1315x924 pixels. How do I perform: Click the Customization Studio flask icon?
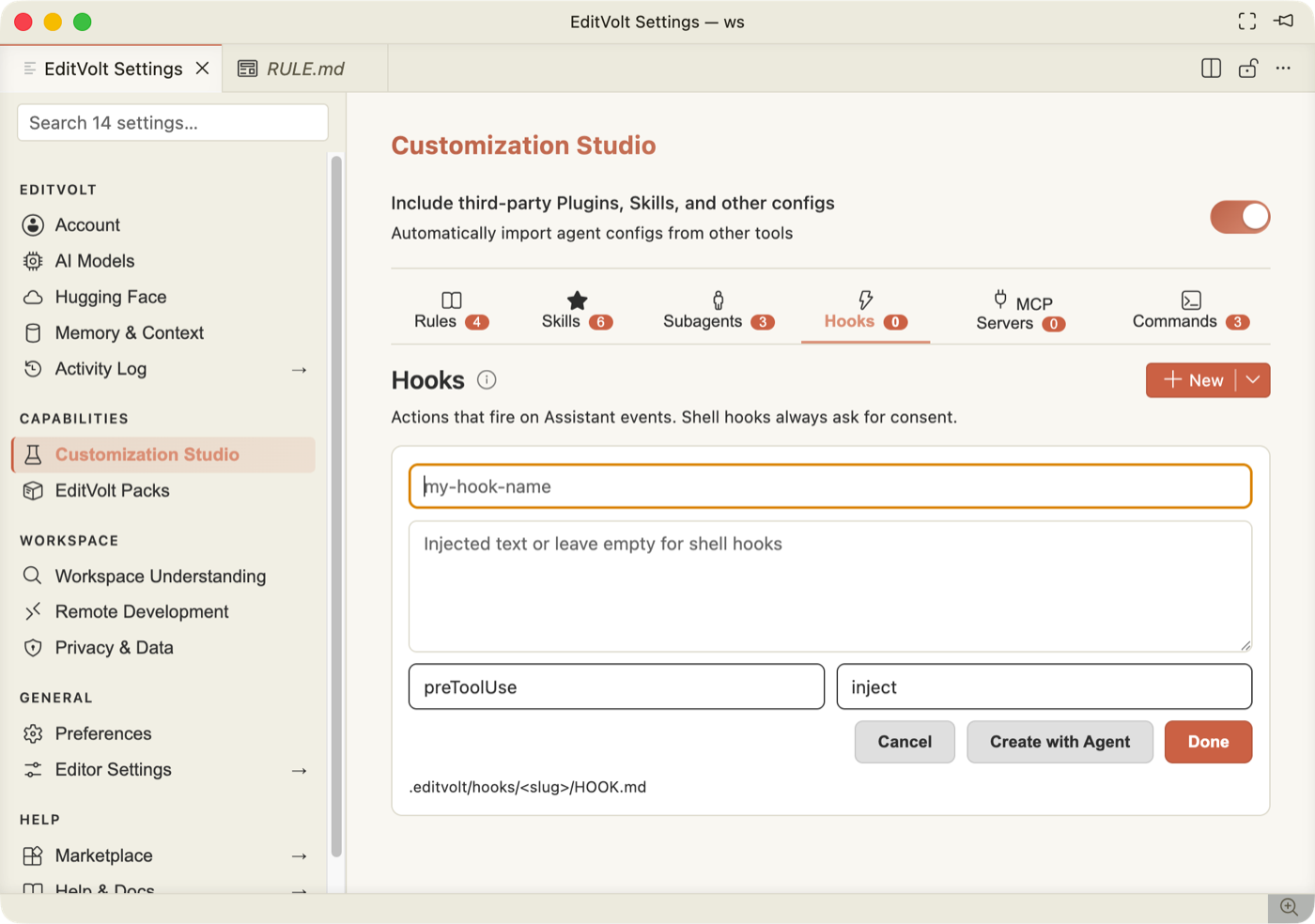click(33, 454)
